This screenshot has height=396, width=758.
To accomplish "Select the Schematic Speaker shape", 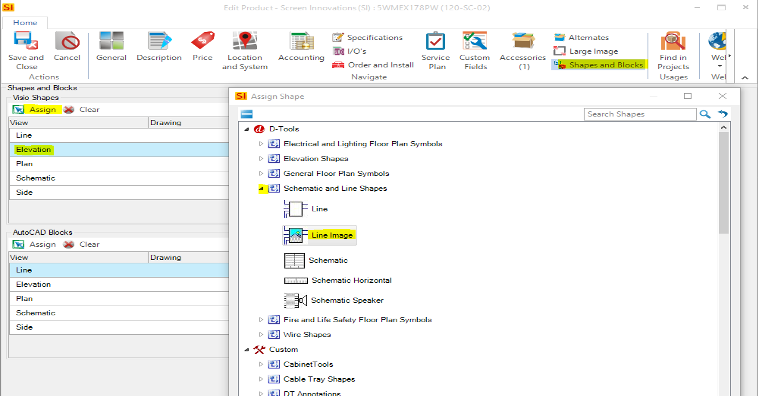I will pyautogui.click(x=334, y=300).
